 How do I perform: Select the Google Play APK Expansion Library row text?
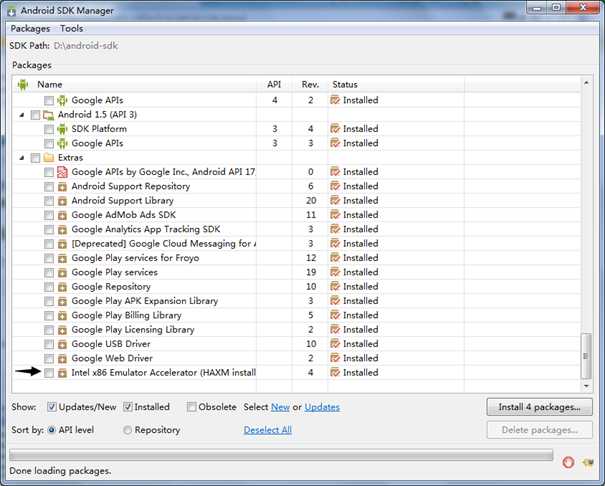145,301
